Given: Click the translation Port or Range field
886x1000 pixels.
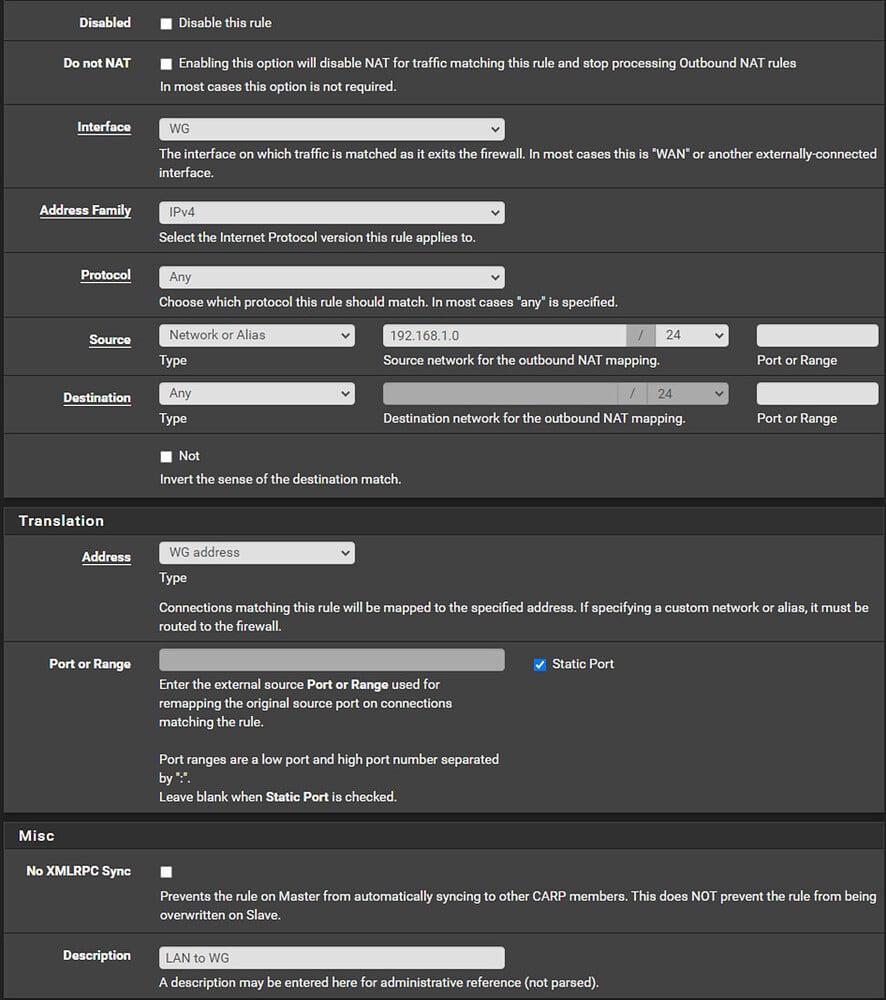Looking at the screenshot, I should [330, 659].
